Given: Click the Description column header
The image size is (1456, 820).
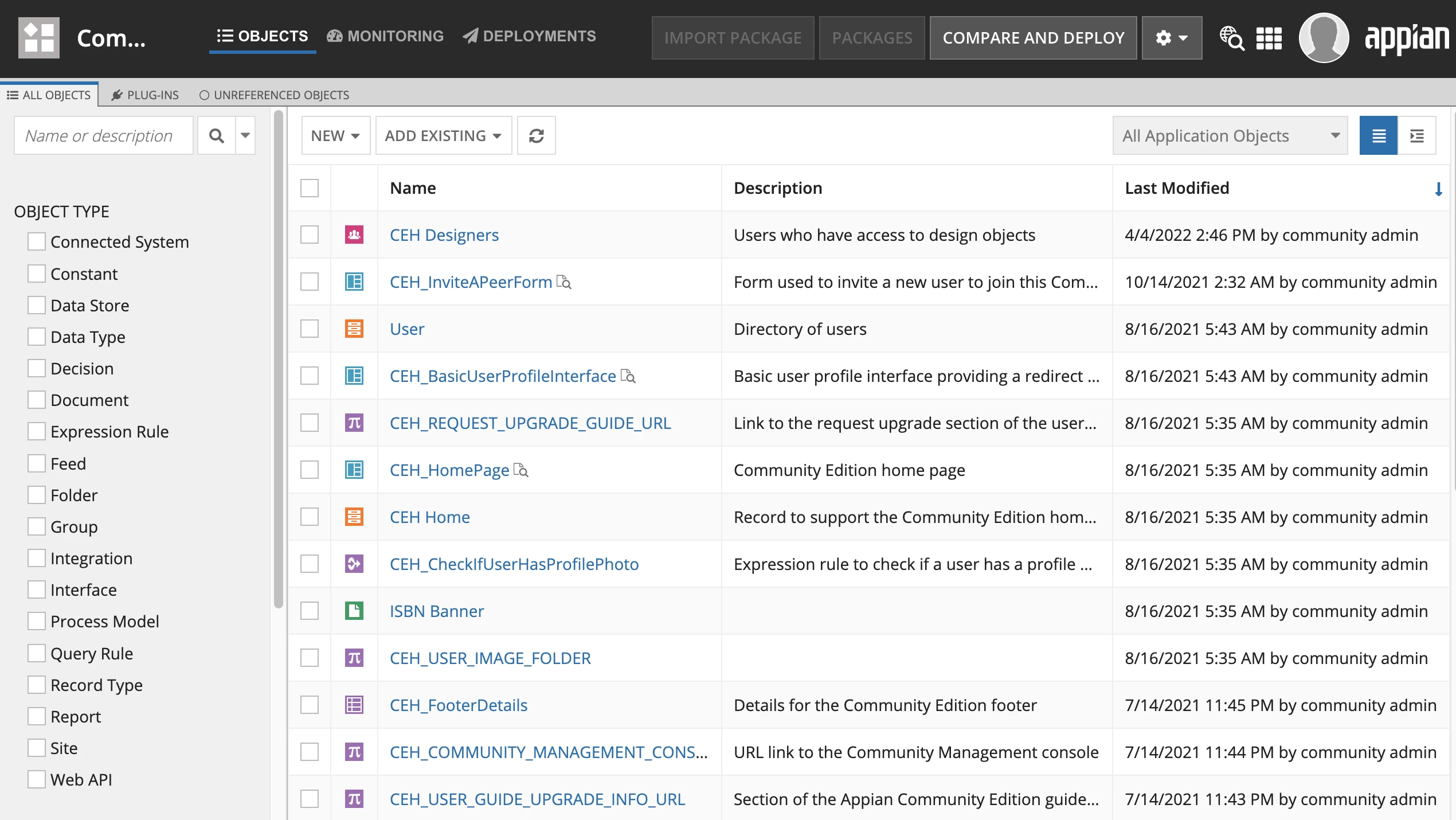Looking at the screenshot, I should (778, 188).
